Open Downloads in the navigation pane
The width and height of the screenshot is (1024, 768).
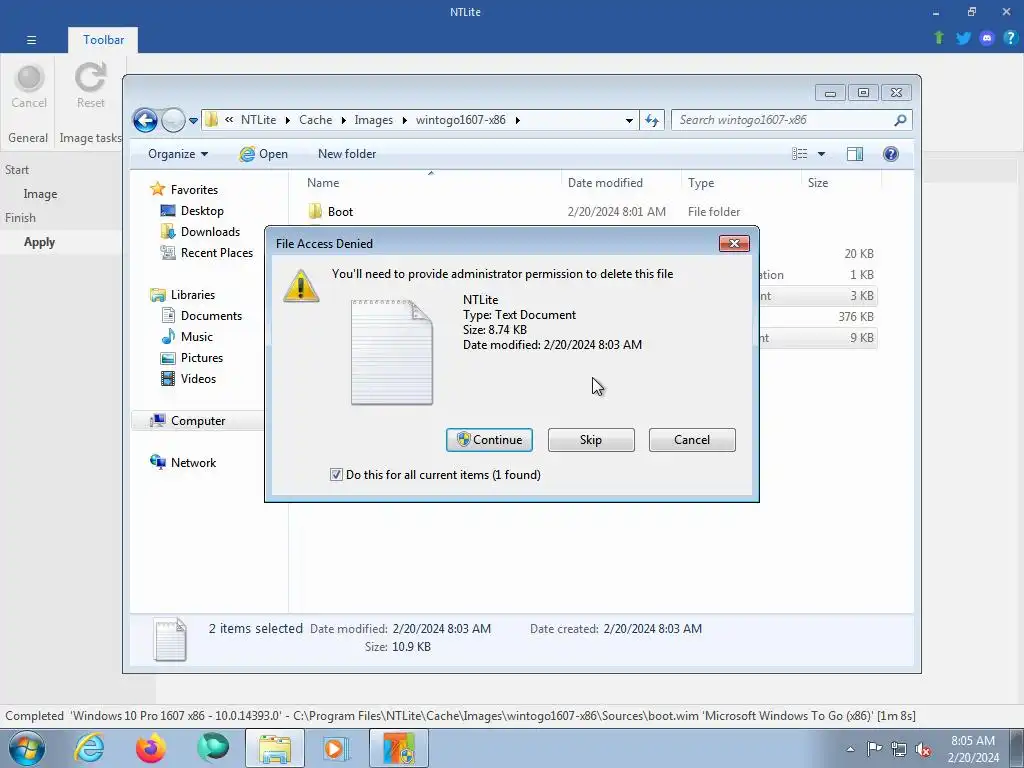click(210, 232)
